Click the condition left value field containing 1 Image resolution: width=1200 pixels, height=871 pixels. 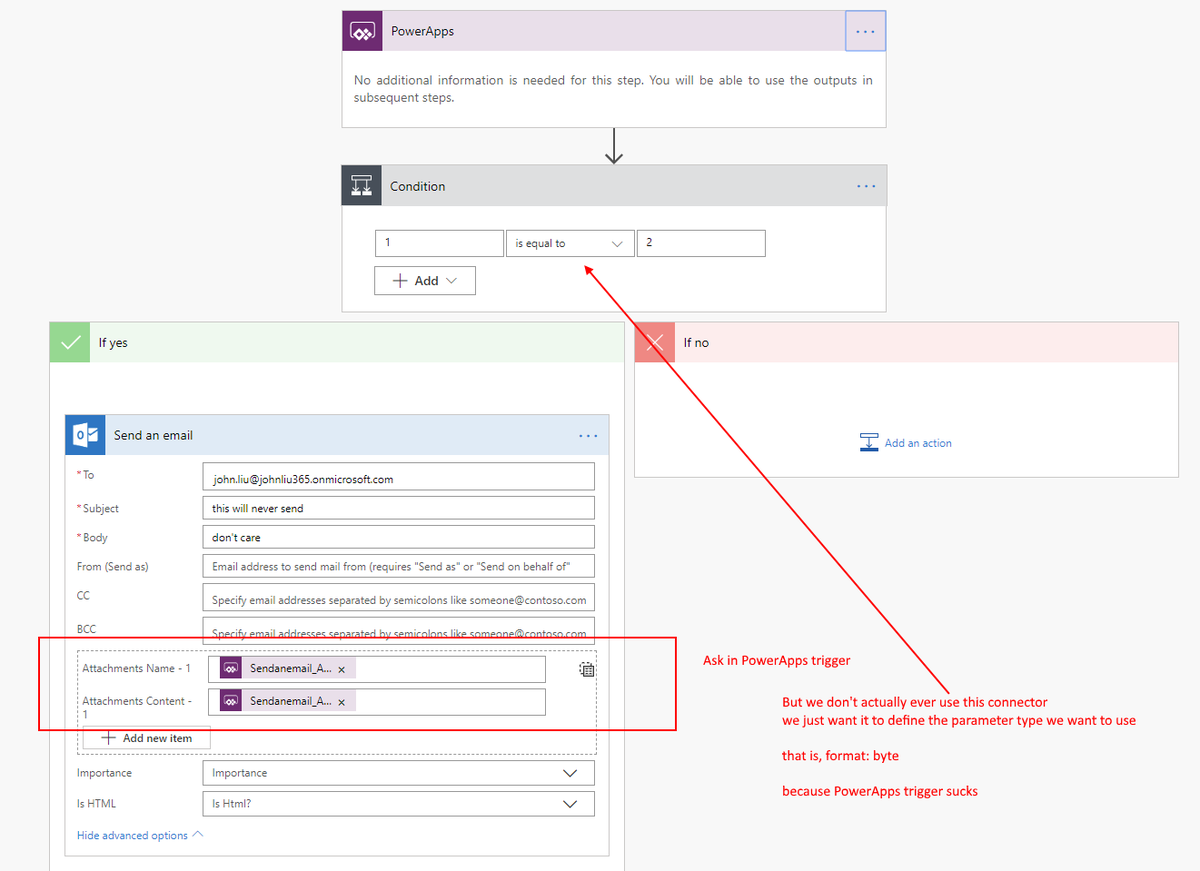[x=439, y=244]
